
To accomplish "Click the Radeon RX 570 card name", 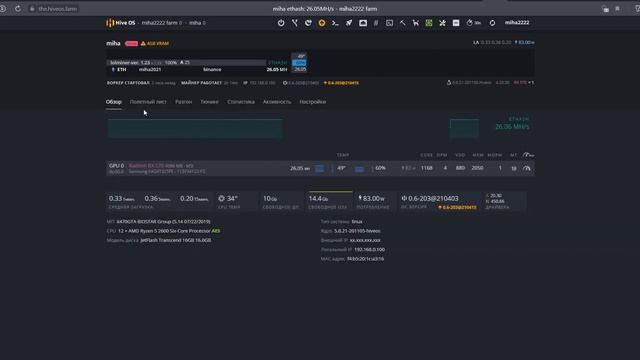I will pos(146,166).
